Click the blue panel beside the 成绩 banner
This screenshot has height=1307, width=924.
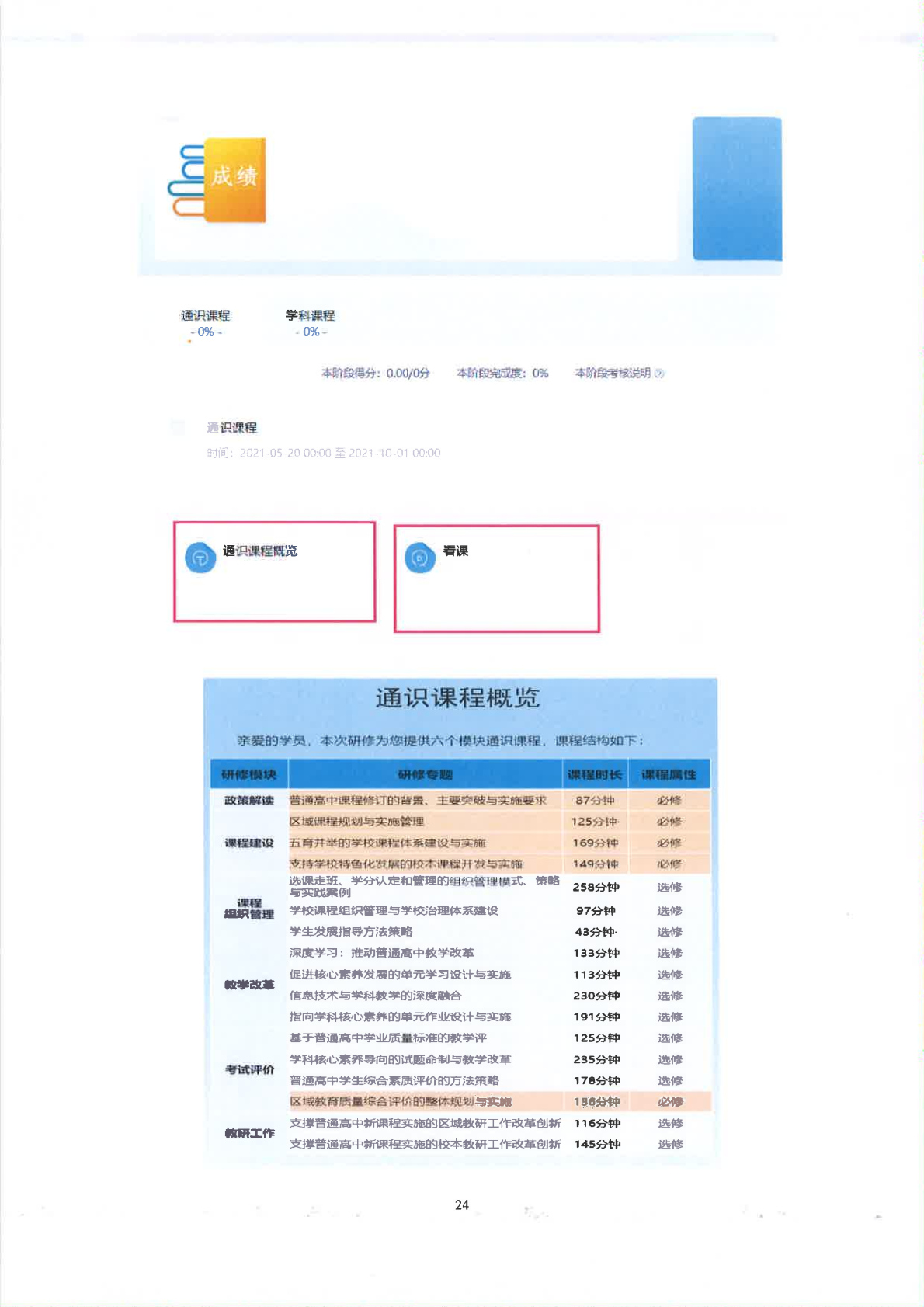(737, 189)
